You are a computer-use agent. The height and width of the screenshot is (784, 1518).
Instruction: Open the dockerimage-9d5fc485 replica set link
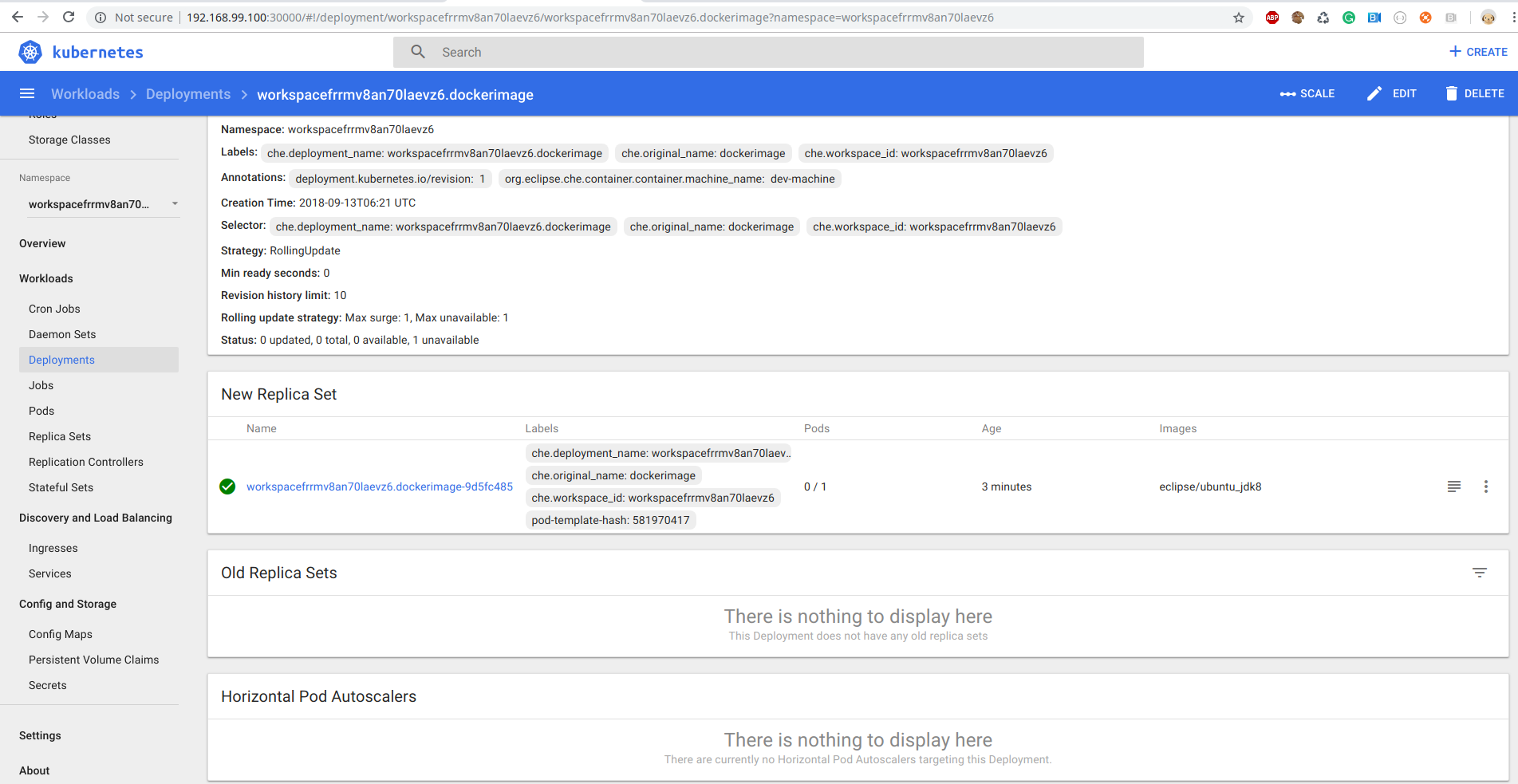point(380,487)
